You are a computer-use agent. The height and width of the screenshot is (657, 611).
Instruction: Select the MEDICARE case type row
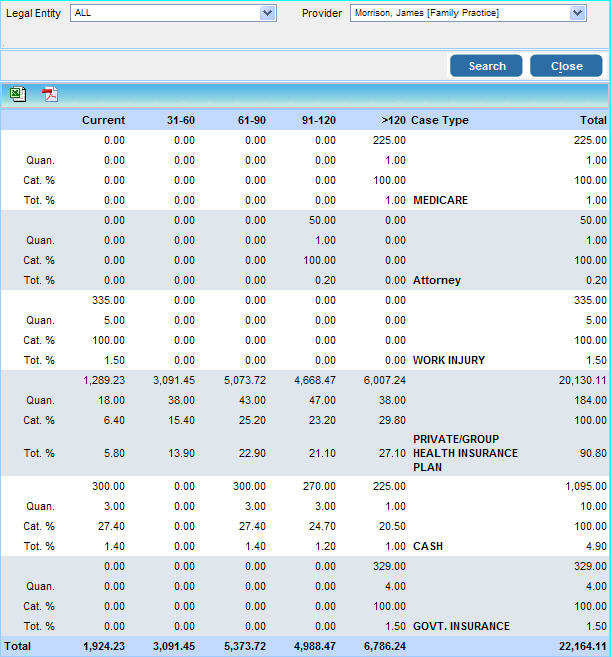[x=441, y=200]
